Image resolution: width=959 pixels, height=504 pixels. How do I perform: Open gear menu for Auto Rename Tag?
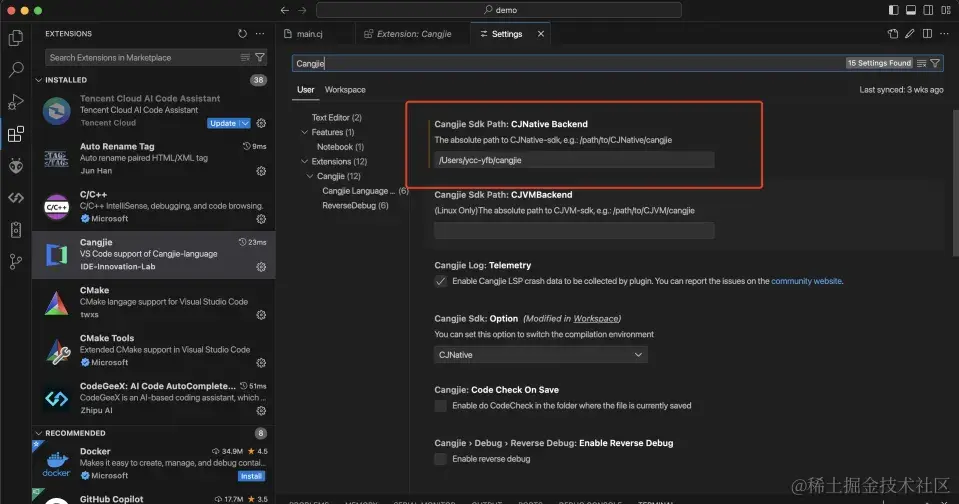click(261, 171)
